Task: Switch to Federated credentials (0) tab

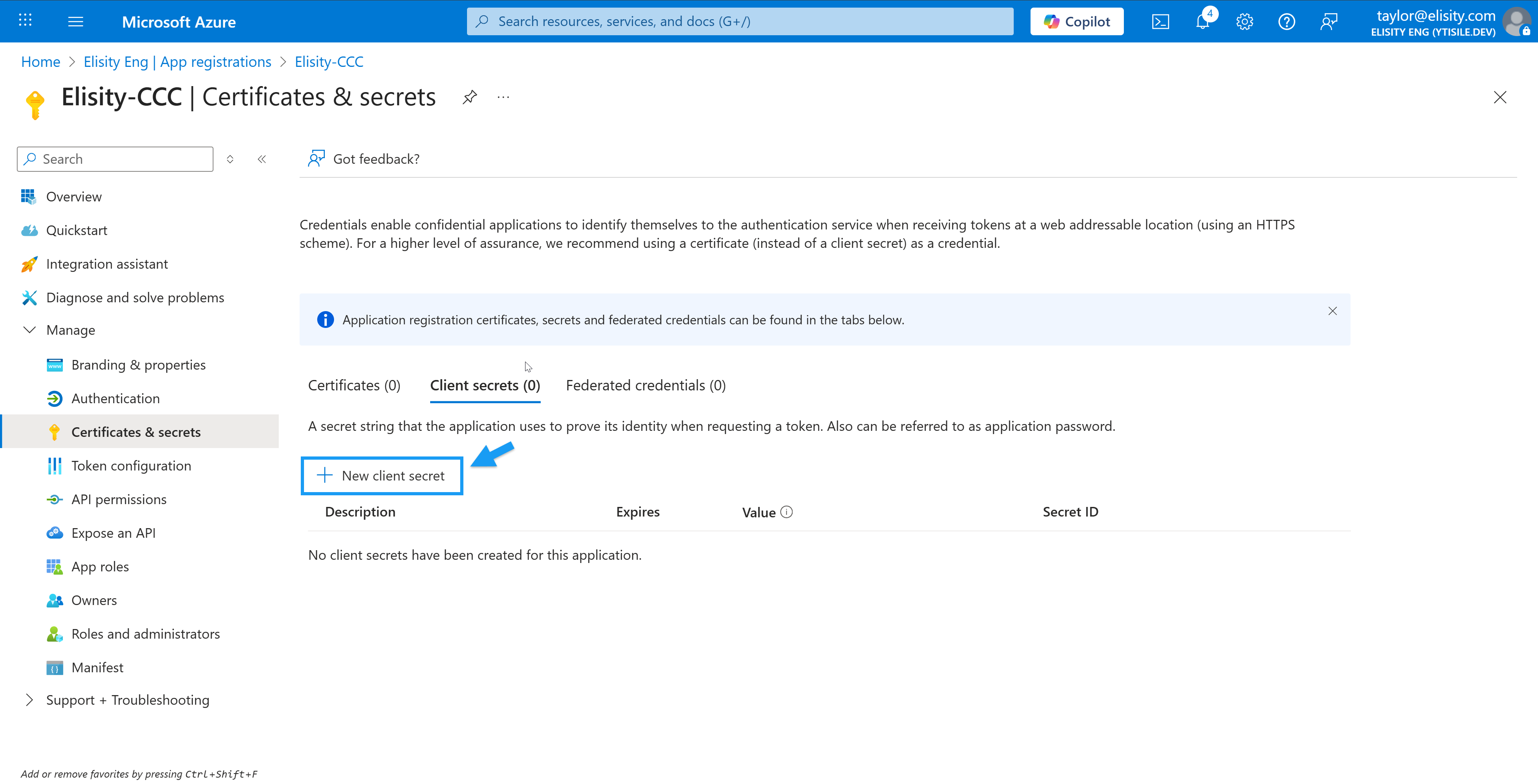Action: tap(645, 386)
